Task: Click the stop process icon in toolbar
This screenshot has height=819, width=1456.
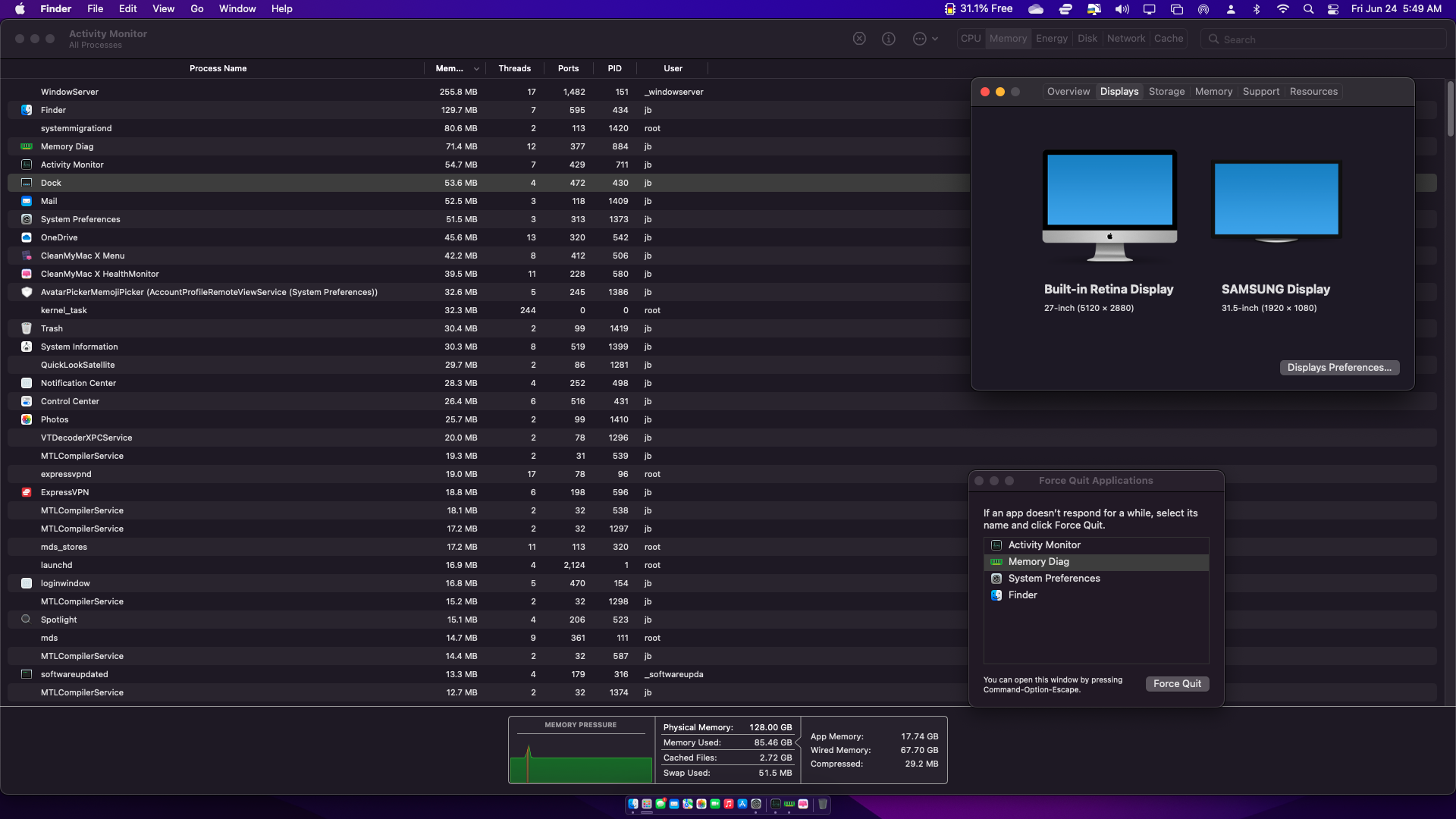Action: [x=859, y=39]
